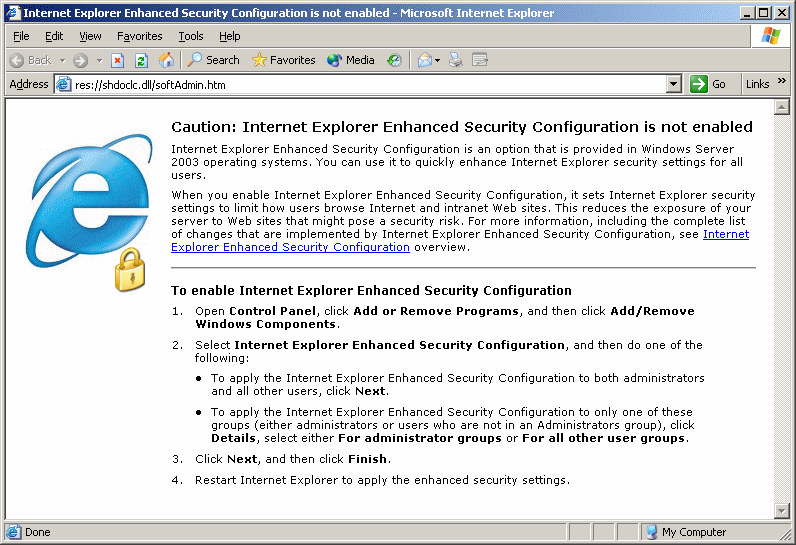Open the Help menu

229,36
